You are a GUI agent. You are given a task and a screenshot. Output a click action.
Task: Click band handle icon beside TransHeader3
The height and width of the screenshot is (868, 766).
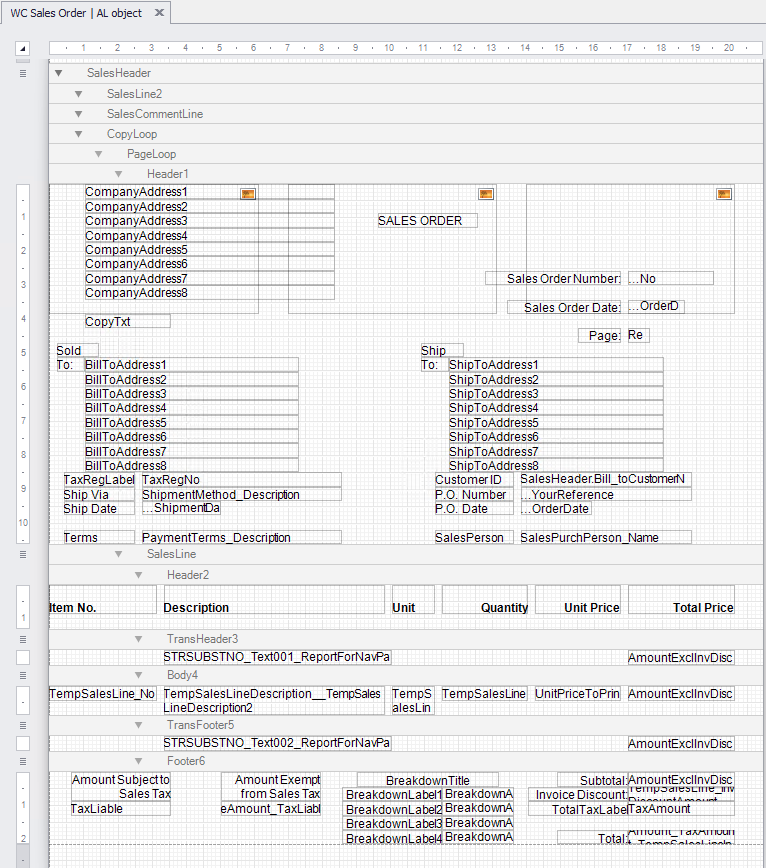click(23, 639)
